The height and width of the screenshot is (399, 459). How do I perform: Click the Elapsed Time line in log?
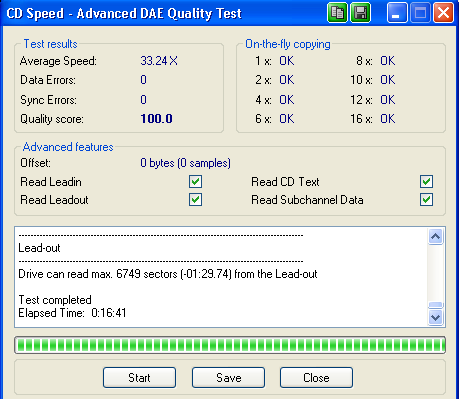pyautogui.click(x=72, y=313)
